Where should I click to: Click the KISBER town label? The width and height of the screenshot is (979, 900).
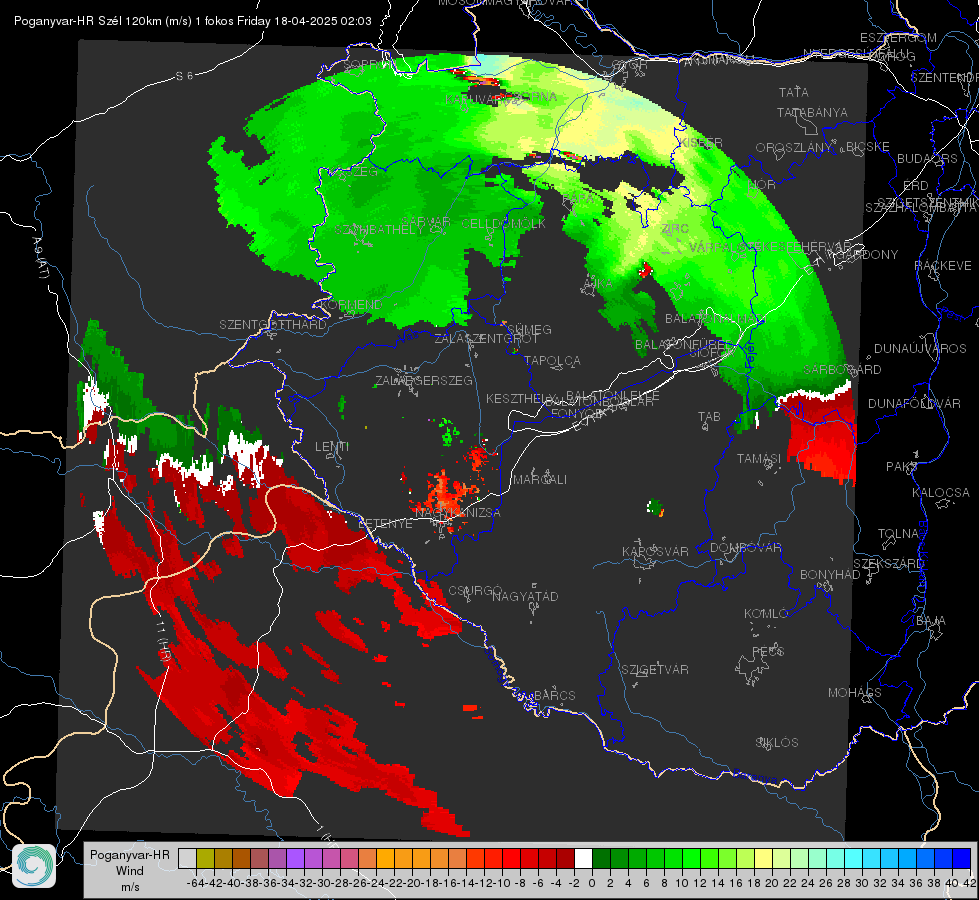click(701, 143)
